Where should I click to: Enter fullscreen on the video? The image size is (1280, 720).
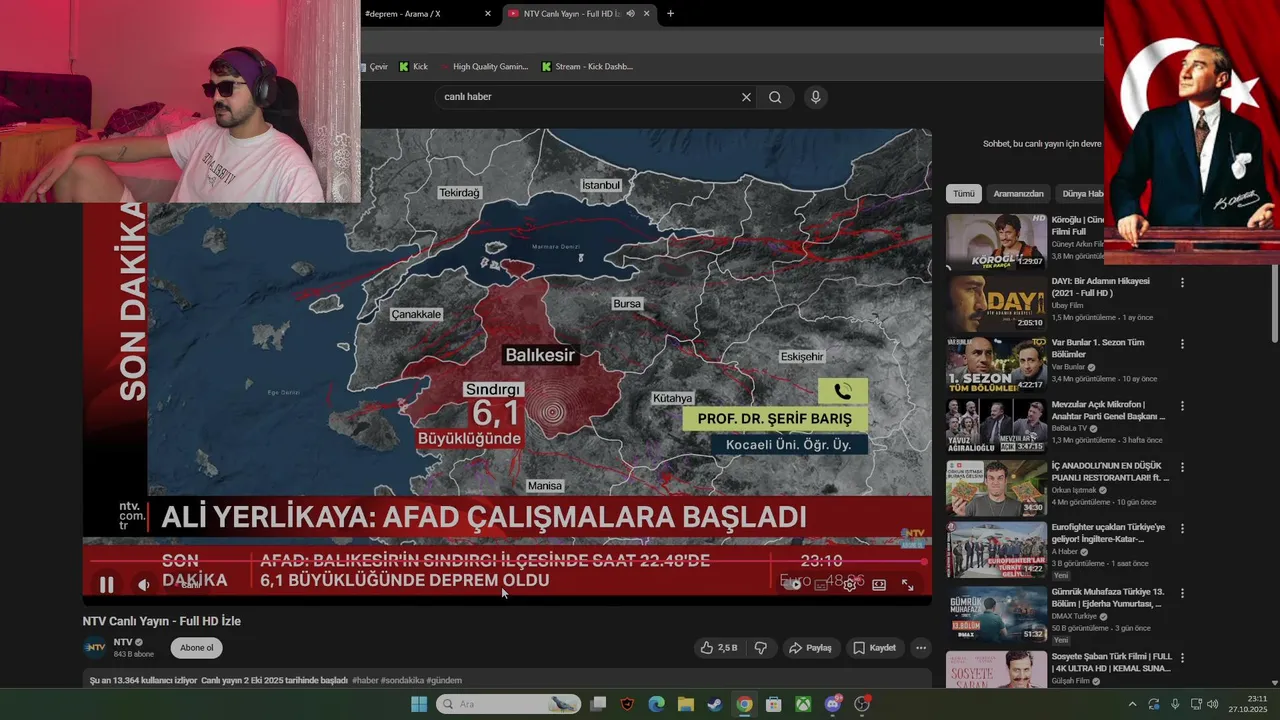coord(907,585)
